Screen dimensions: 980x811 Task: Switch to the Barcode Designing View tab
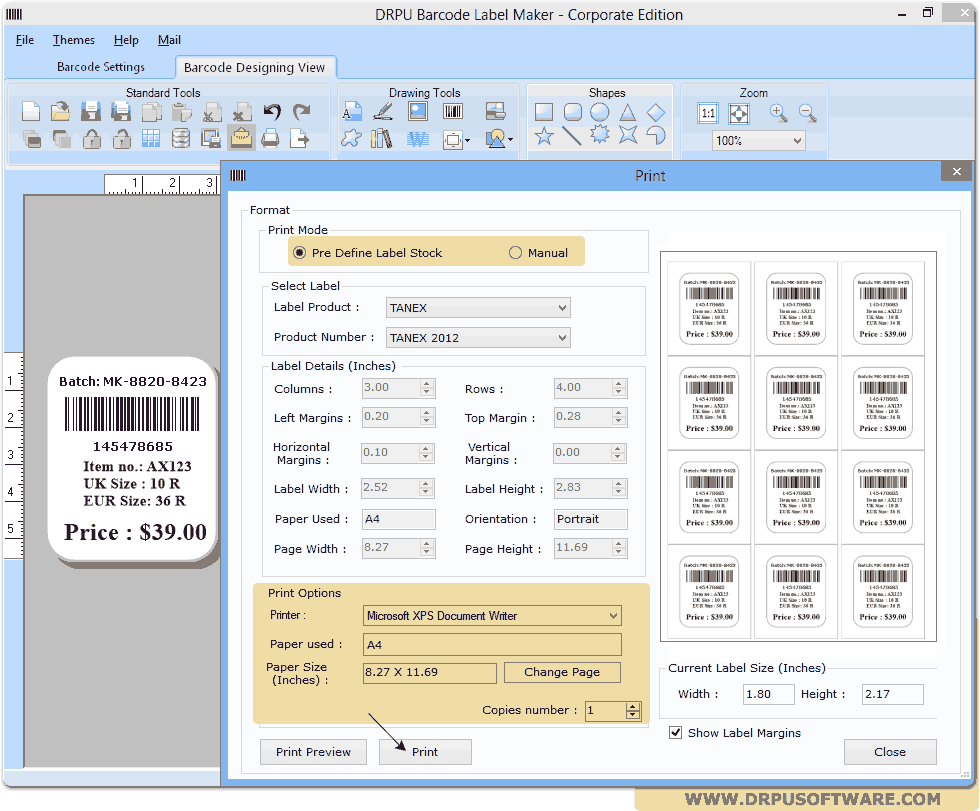(x=254, y=67)
